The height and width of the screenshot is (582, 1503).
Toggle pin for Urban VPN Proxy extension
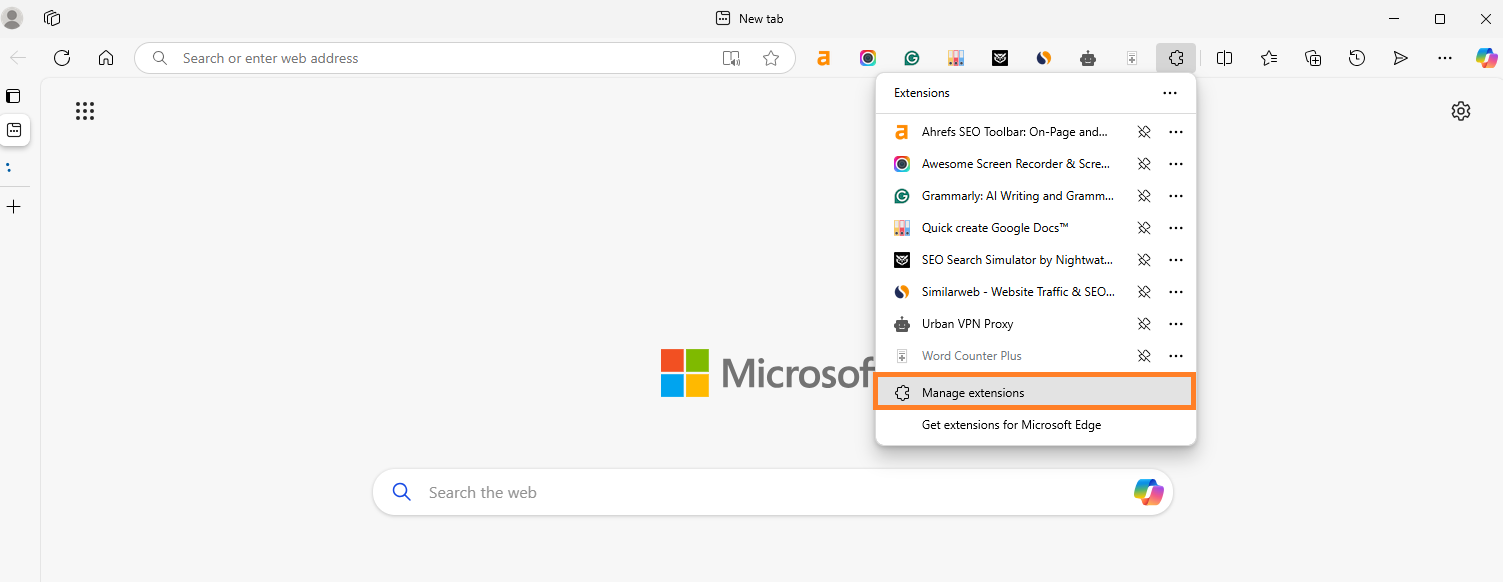tap(1144, 324)
